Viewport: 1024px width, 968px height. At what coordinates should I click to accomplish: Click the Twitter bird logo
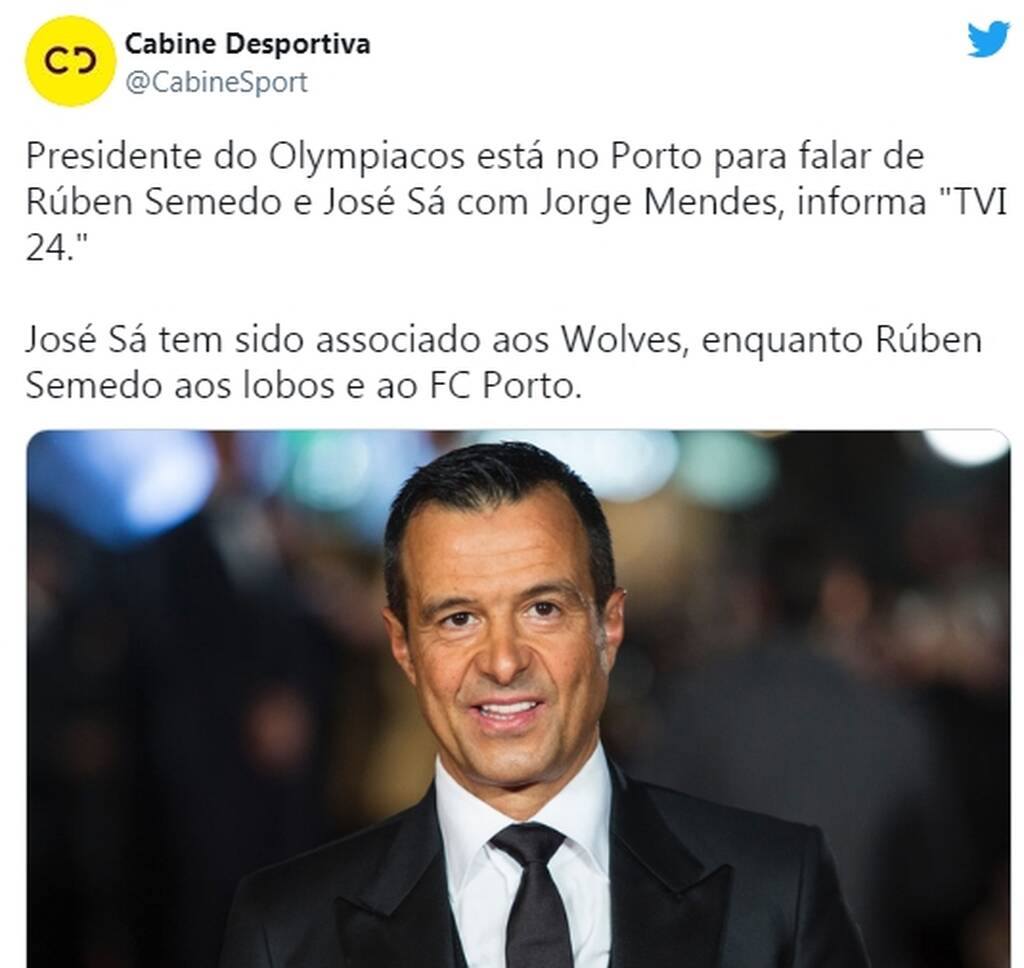click(x=989, y=40)
